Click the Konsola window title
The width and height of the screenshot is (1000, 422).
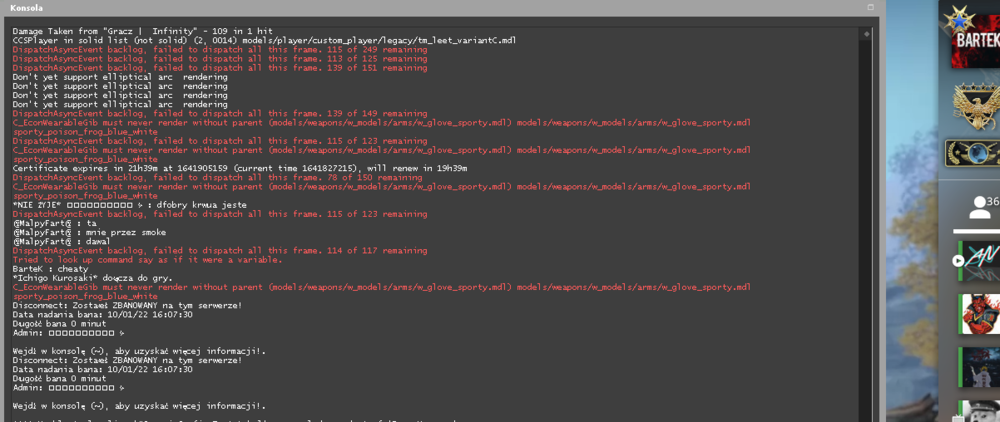pos(26,8)
